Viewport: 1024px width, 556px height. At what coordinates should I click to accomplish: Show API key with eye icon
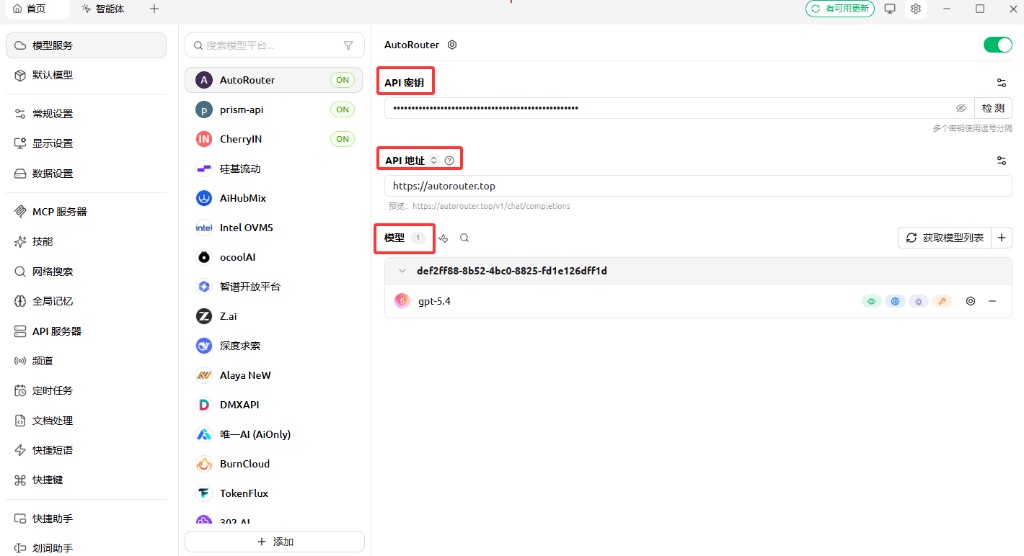click(961, 108)
